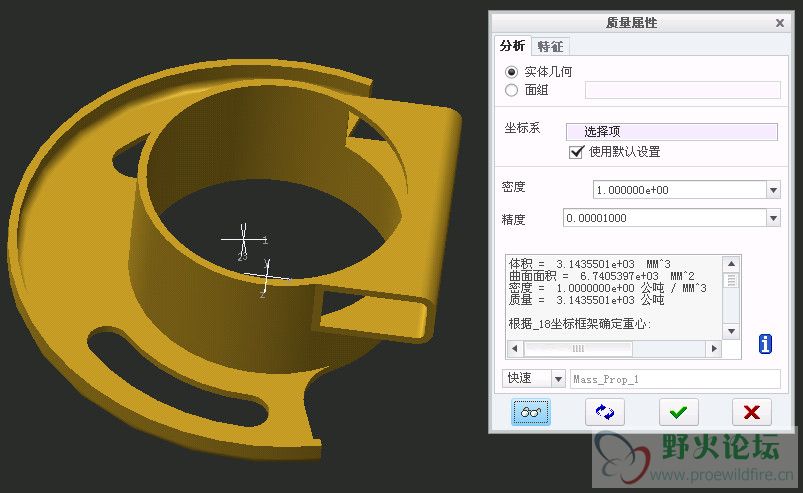
Task: Click the vertical scrollbar thumb in results
Action: click(731, 280)
